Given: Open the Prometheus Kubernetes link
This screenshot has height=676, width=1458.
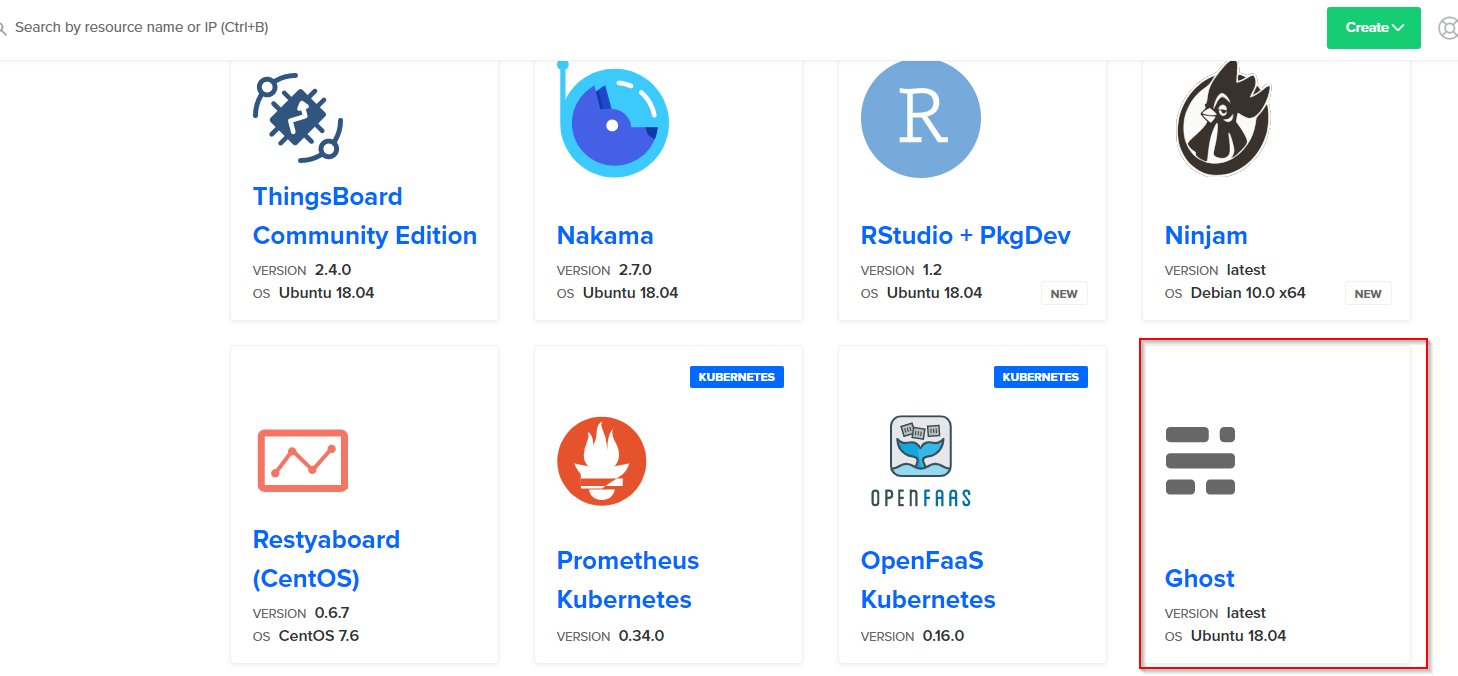Looking at the screenshot, I should 628,580.
